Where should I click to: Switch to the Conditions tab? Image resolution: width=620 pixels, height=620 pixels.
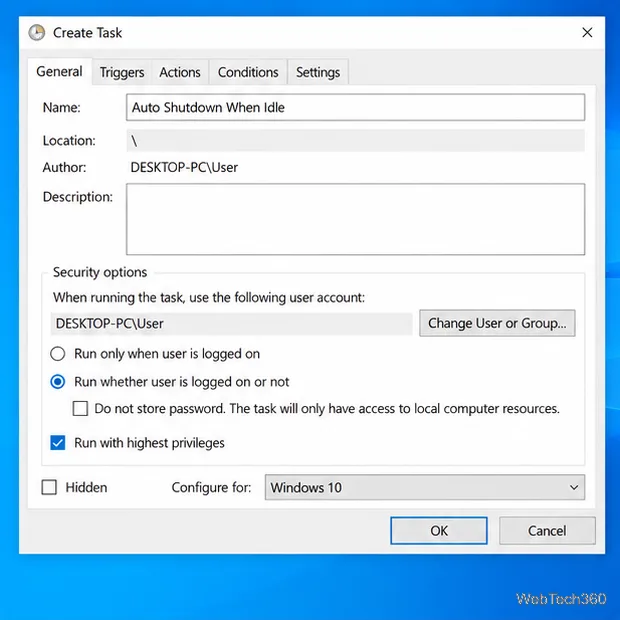(248, 72)
